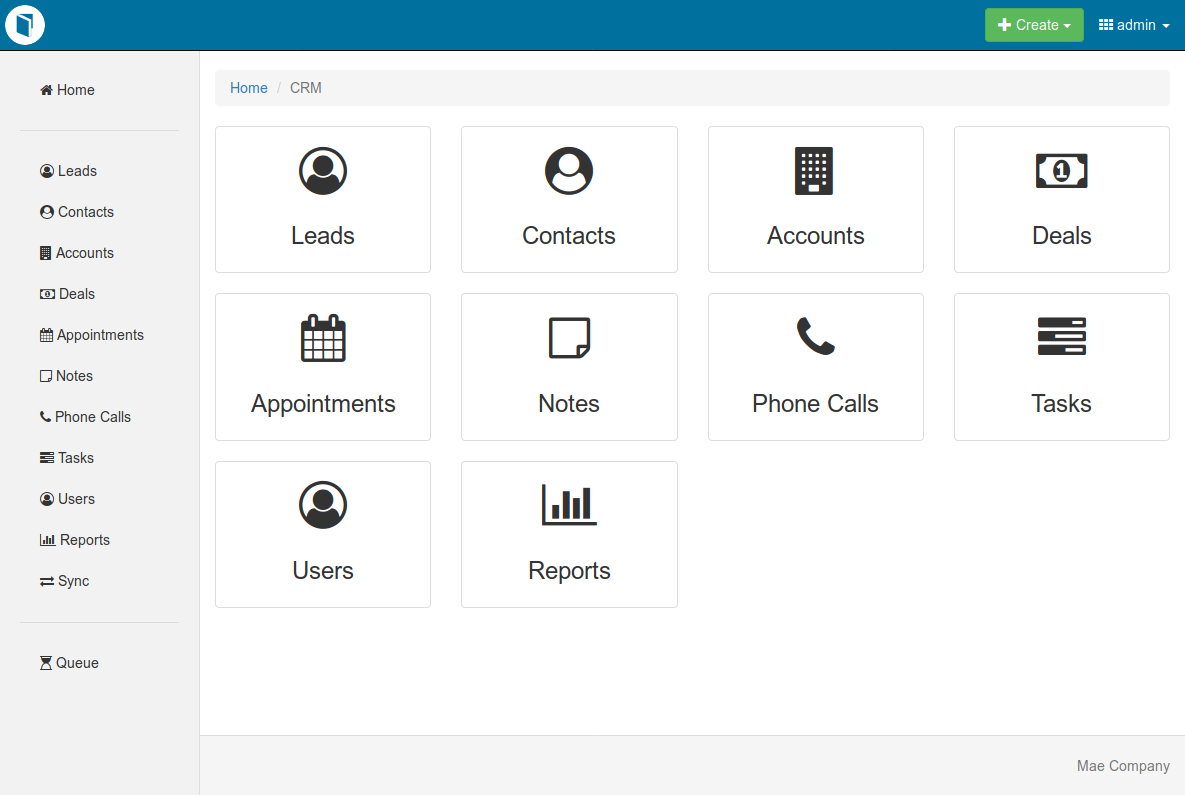Open the large Phone Calls tile icon

pos(815,338)
